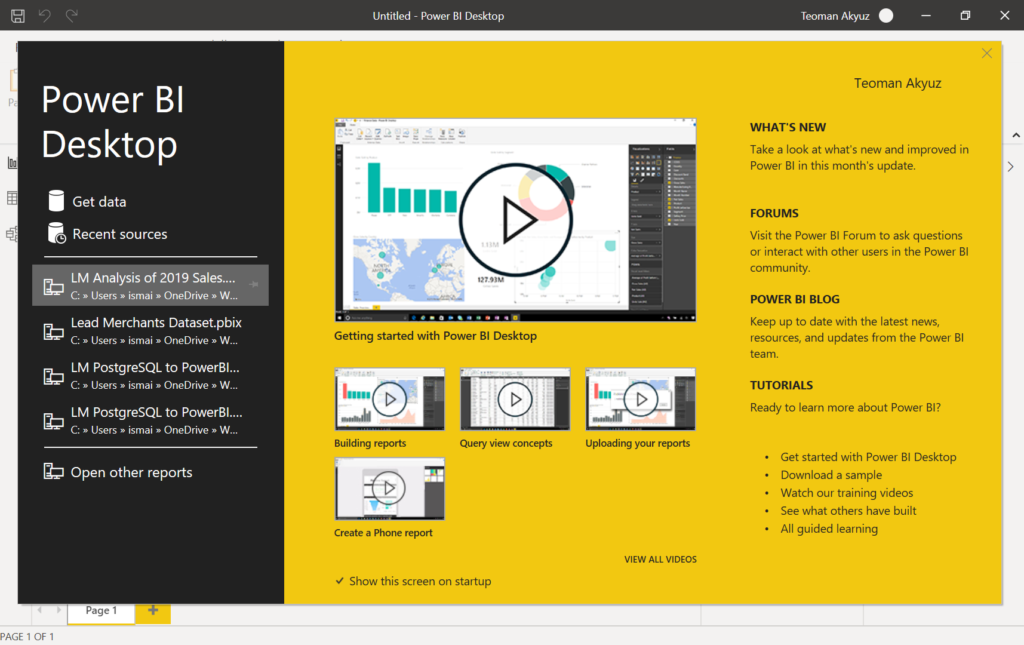Play the Getting started with Power BI video
Image resolution: width=1024 pixels, height=645 pixels.
(515, 220)
